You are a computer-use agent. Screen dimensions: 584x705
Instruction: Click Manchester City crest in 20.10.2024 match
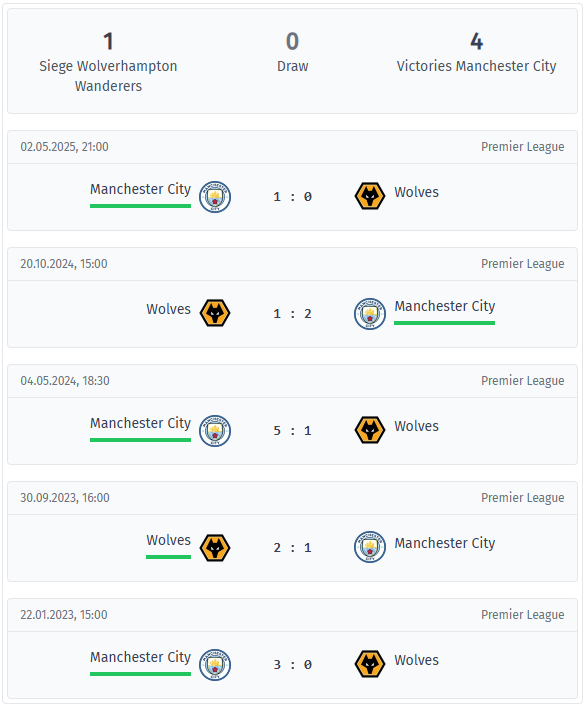pos(370,313)
